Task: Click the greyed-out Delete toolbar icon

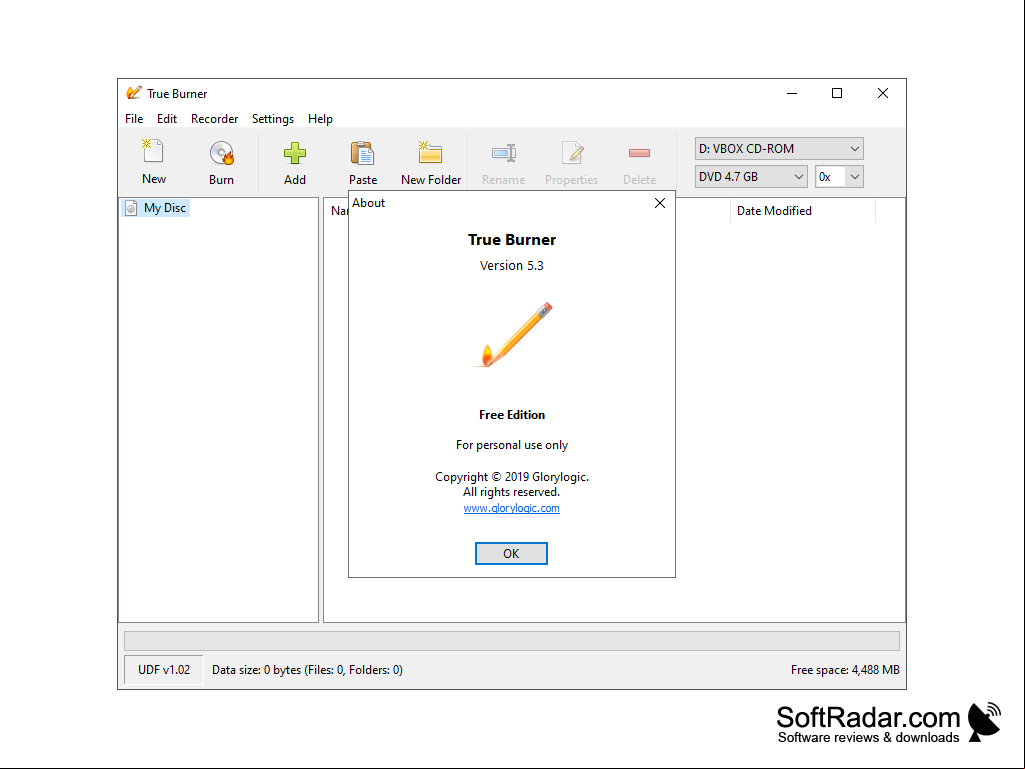Action: [639, 153]
